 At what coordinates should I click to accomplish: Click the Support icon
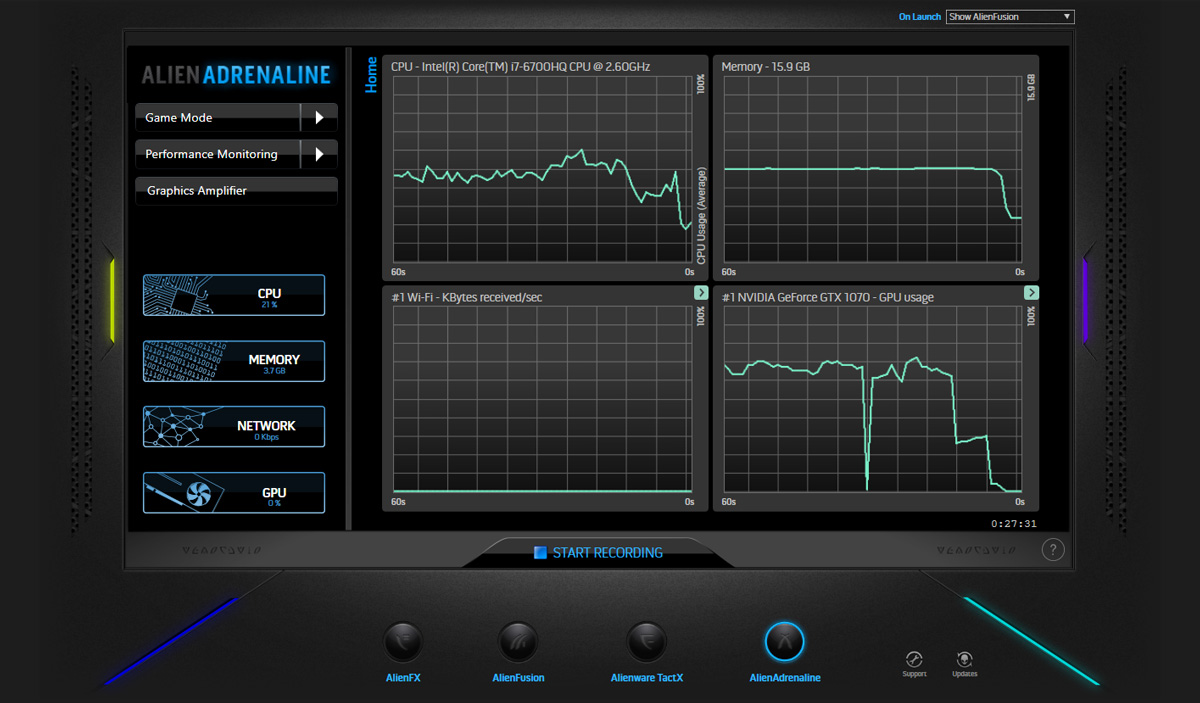tap(913, 660)
